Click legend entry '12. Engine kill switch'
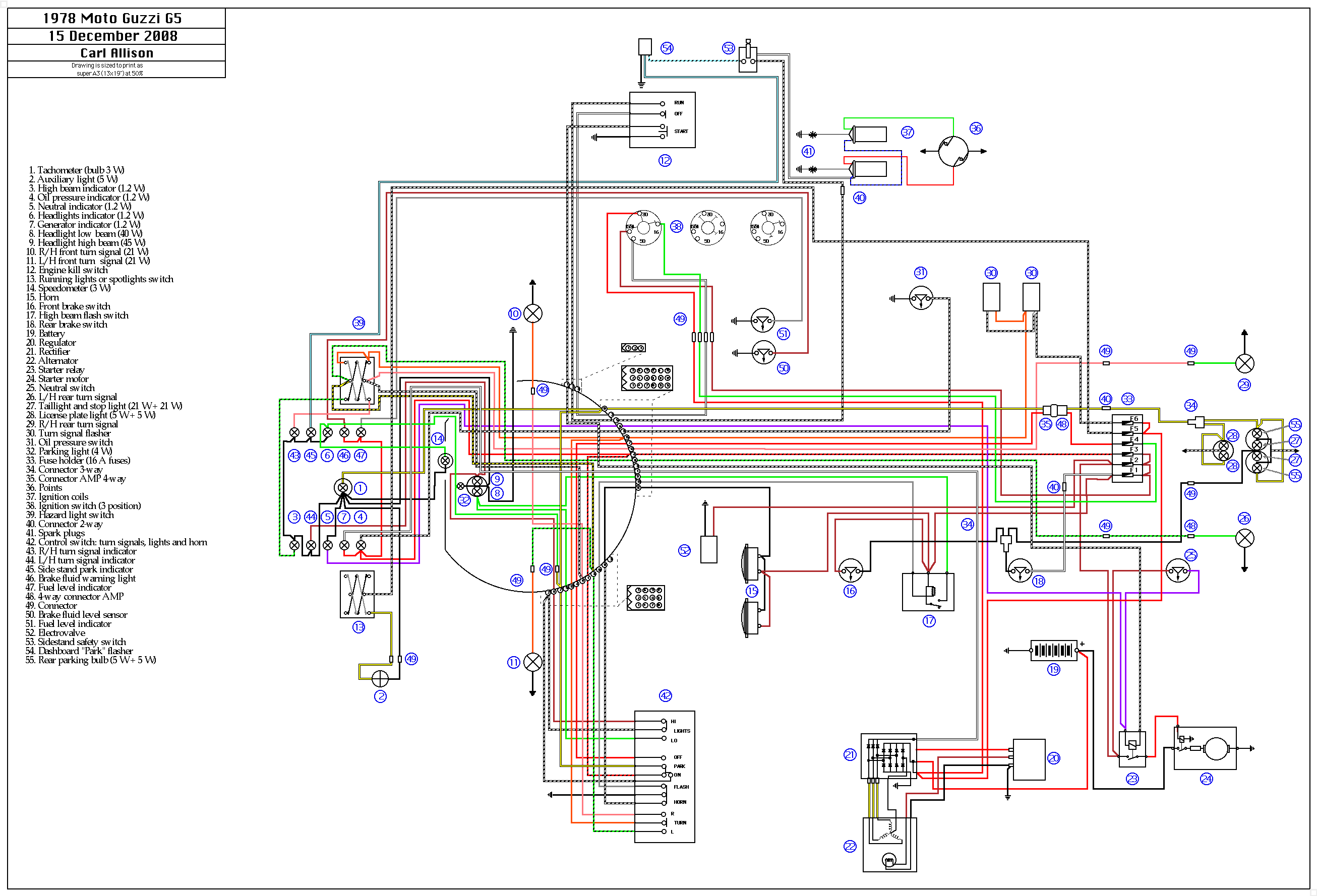1317x896 pixels. (67, 270)
